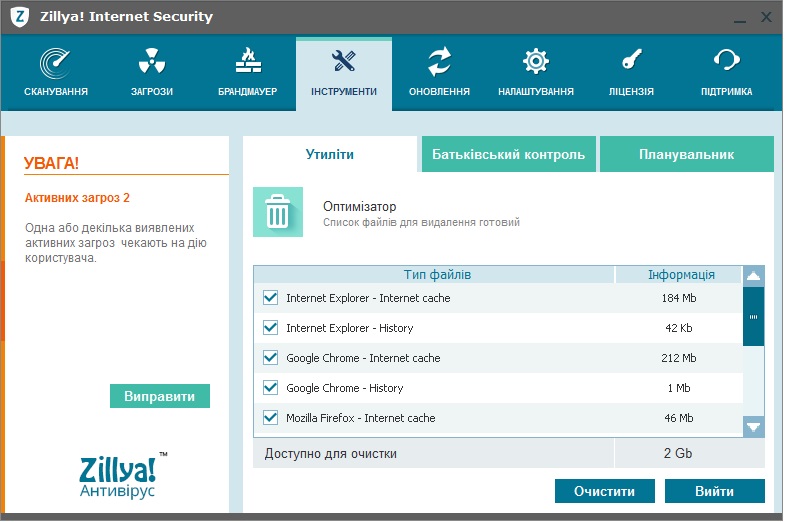Screen dimensions: 785x522
Task: Click the Zillya shield logo in title bar
Action: pyautogui.click(x=20, y=17)
